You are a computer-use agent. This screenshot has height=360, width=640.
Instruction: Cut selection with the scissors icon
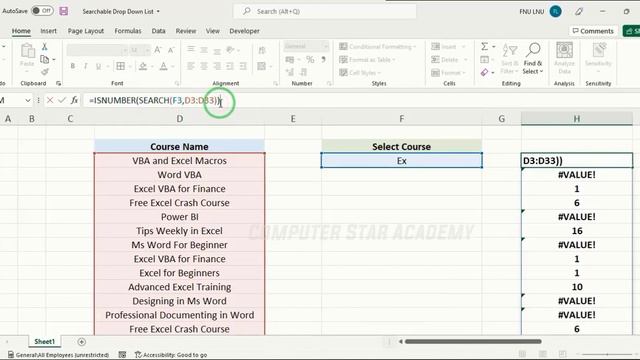(44, 47)
